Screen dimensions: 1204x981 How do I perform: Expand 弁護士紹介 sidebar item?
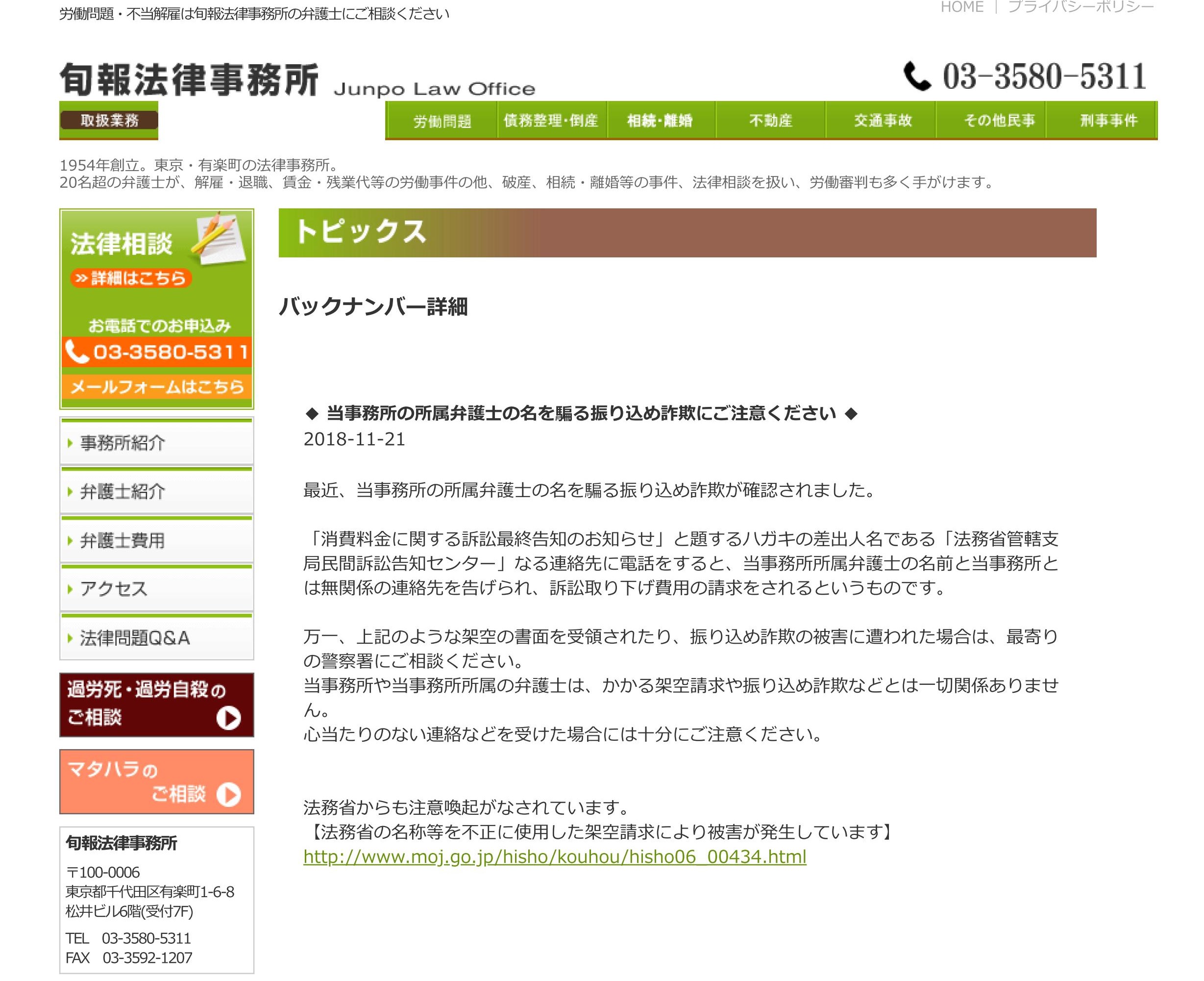pos(123,491)
